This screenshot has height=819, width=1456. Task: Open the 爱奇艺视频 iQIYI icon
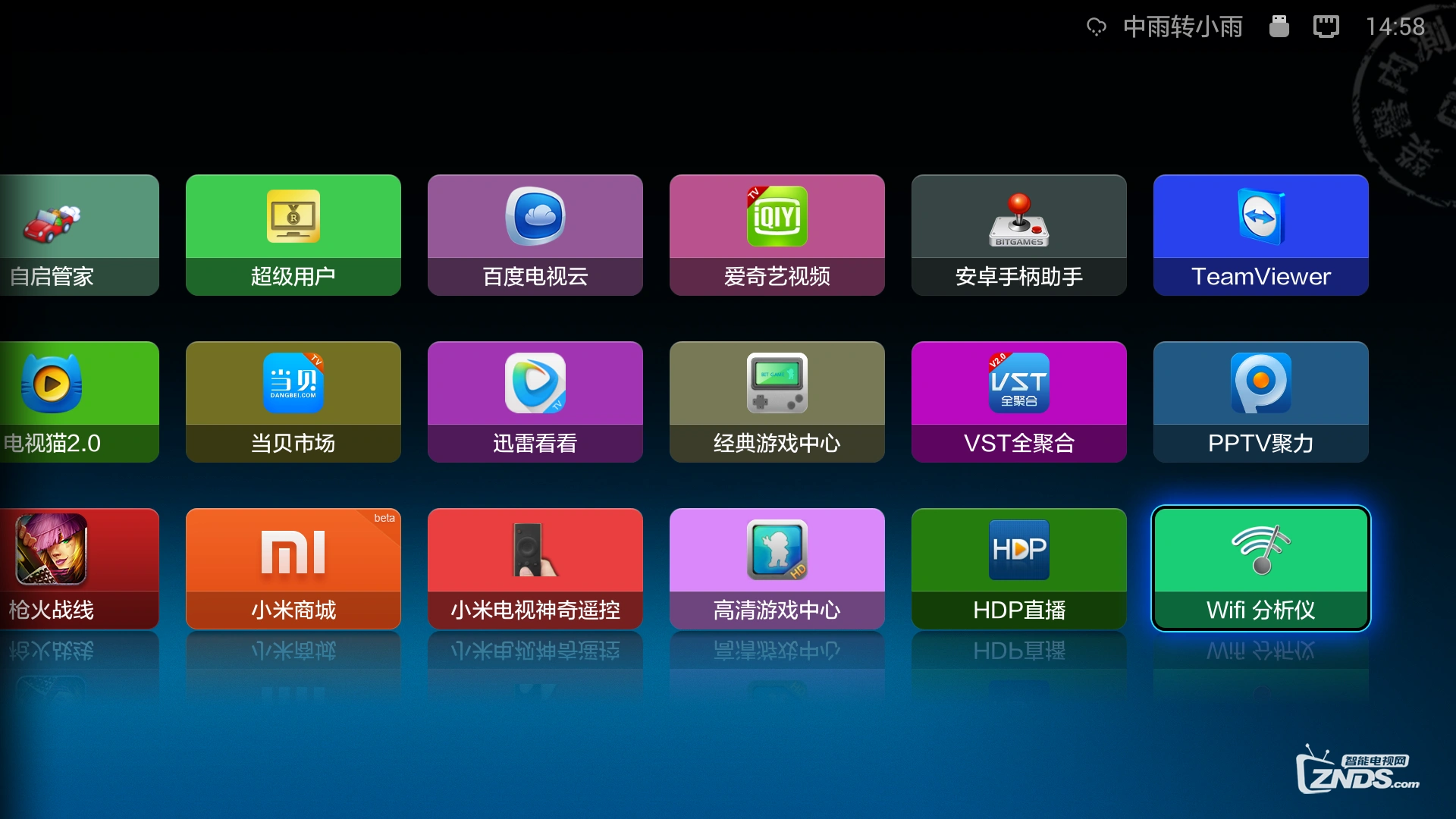[x=777, y=216]
